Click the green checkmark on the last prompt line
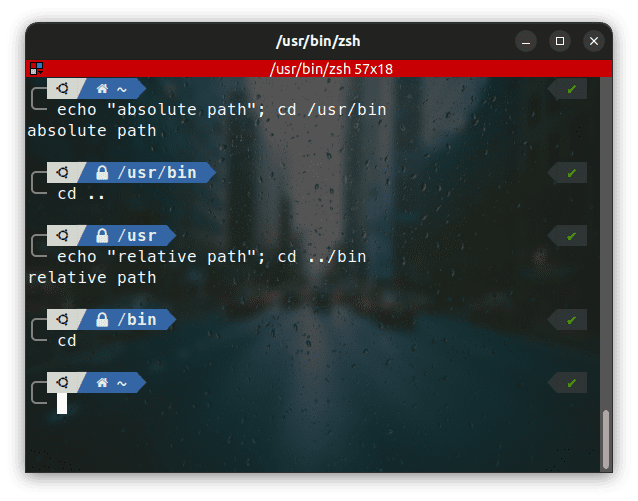This screenshot has height=501, width=638. click(x=571, y=383)
